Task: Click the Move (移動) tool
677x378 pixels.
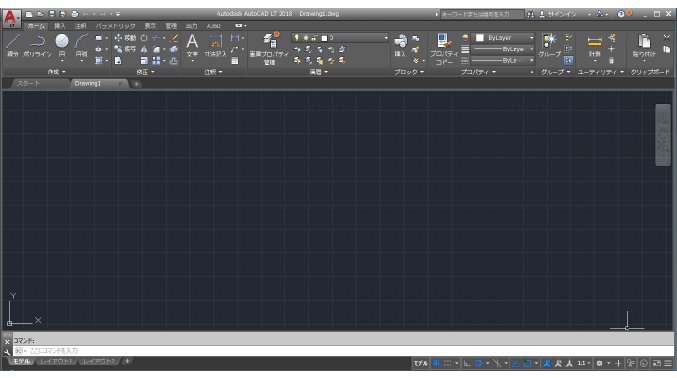Action: click(x=125, y=38)
